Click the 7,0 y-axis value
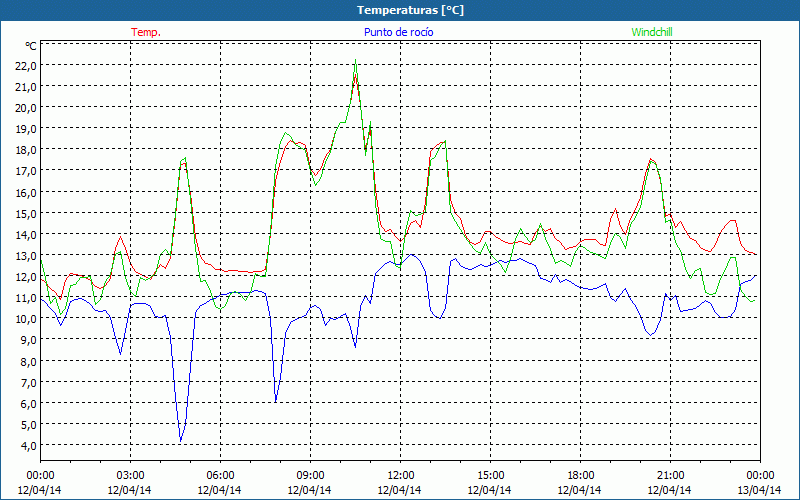The height and width of the screenshot is (500, 800). 28,382
